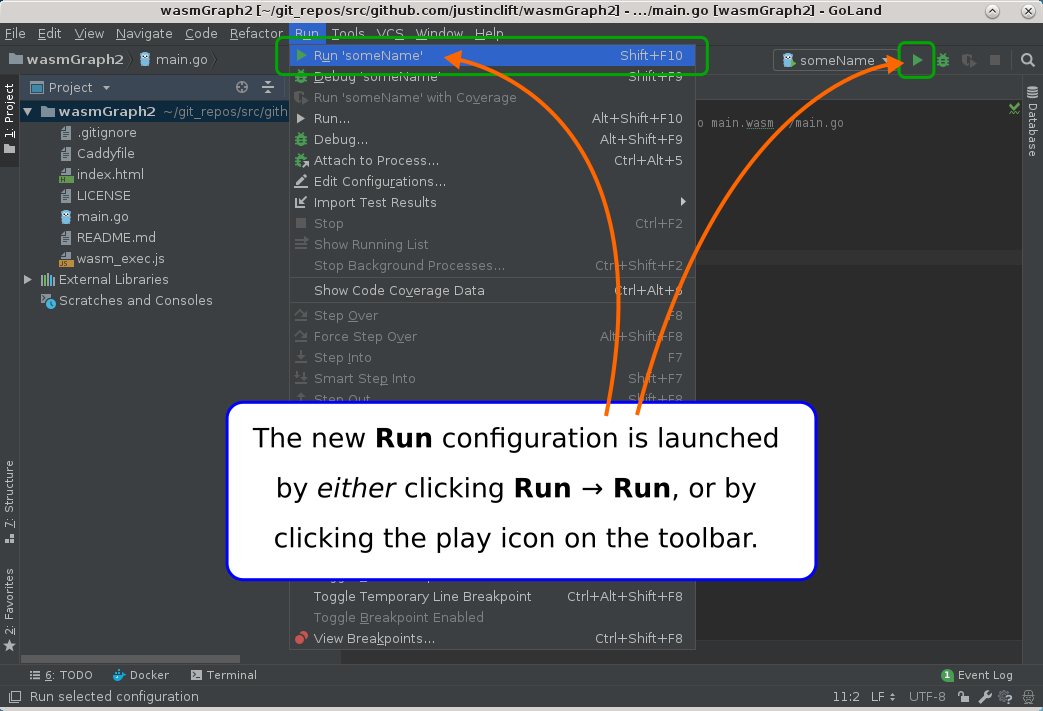Open the Navigate menu
Viewport: 1043px width, 711px height.
144,34
